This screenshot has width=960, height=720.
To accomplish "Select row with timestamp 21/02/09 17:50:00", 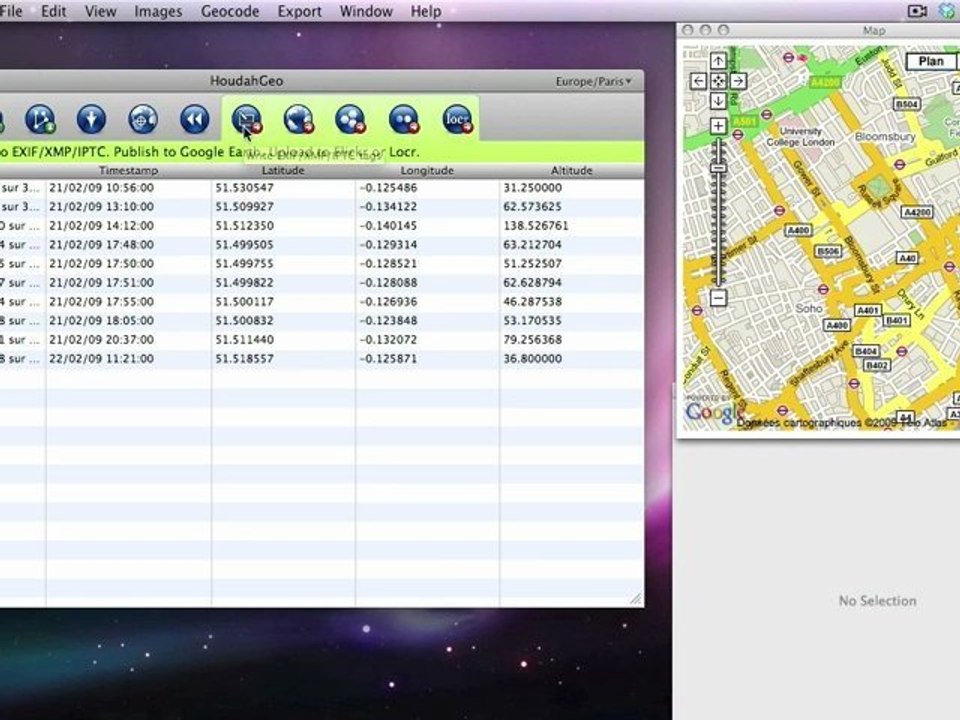I will (x=321, y=264).
